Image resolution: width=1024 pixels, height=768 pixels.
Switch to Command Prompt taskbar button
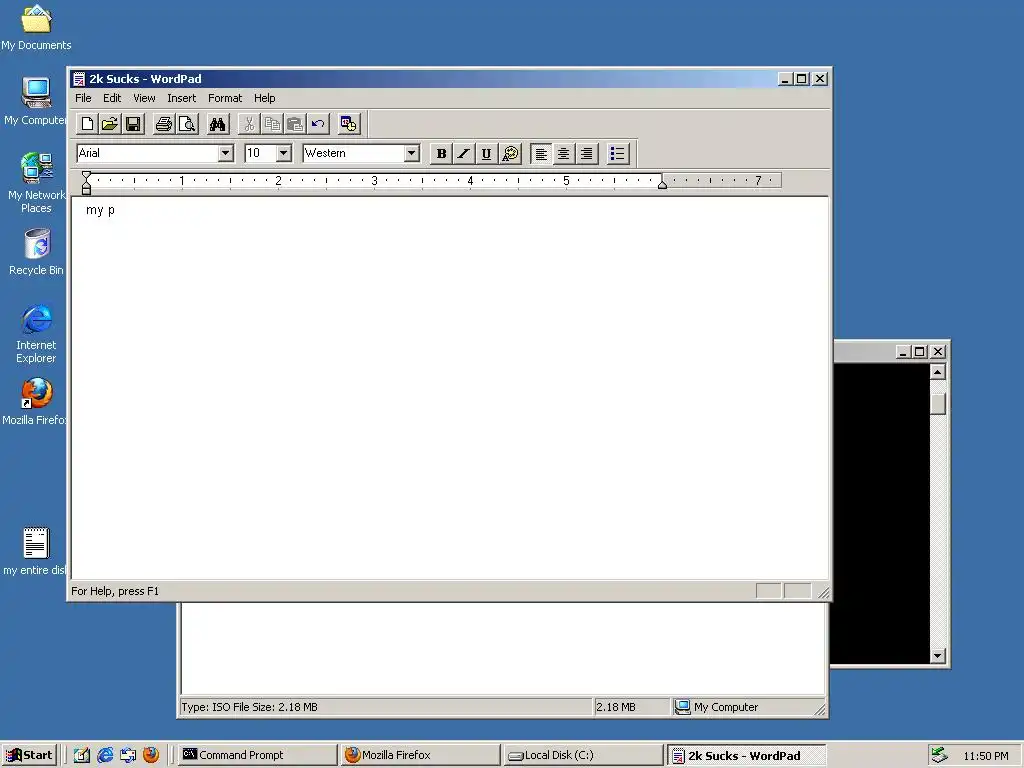[x=257, y=755]
